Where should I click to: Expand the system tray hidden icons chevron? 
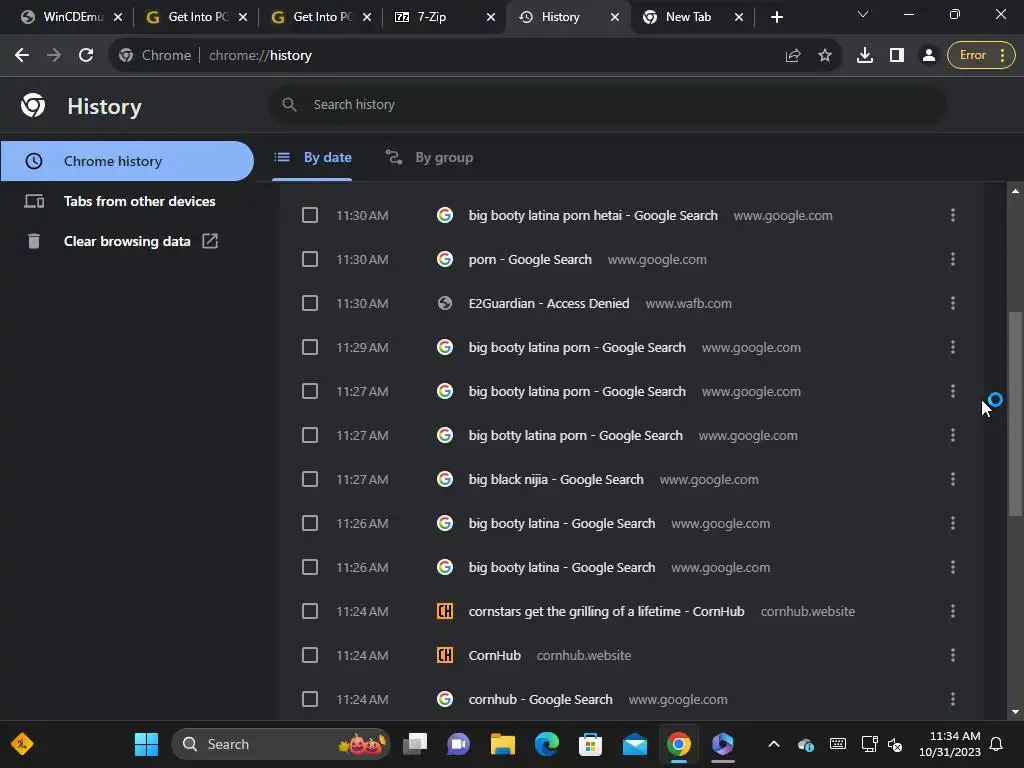774,744
